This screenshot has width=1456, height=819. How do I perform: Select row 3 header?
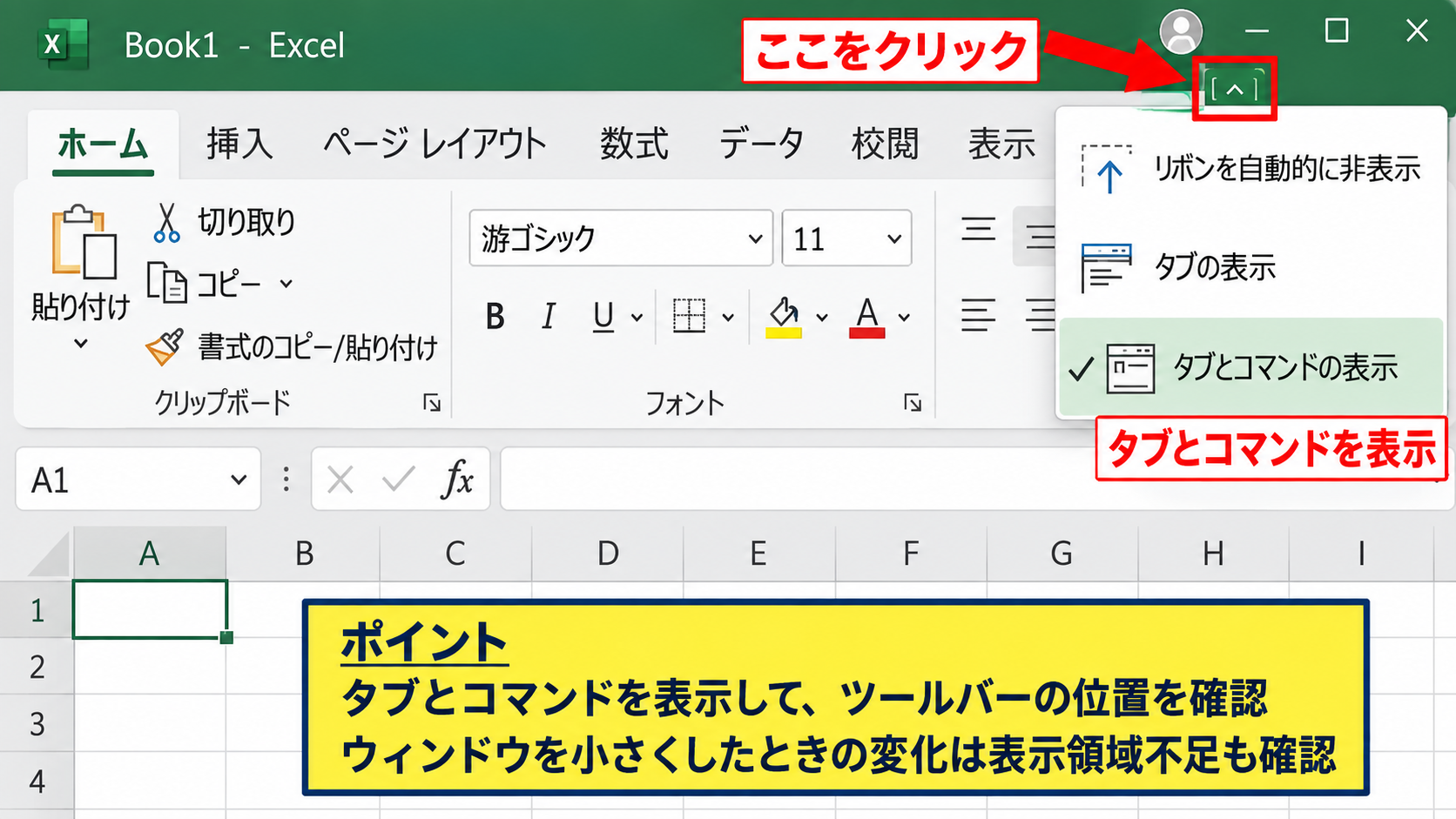click(37, 723)
